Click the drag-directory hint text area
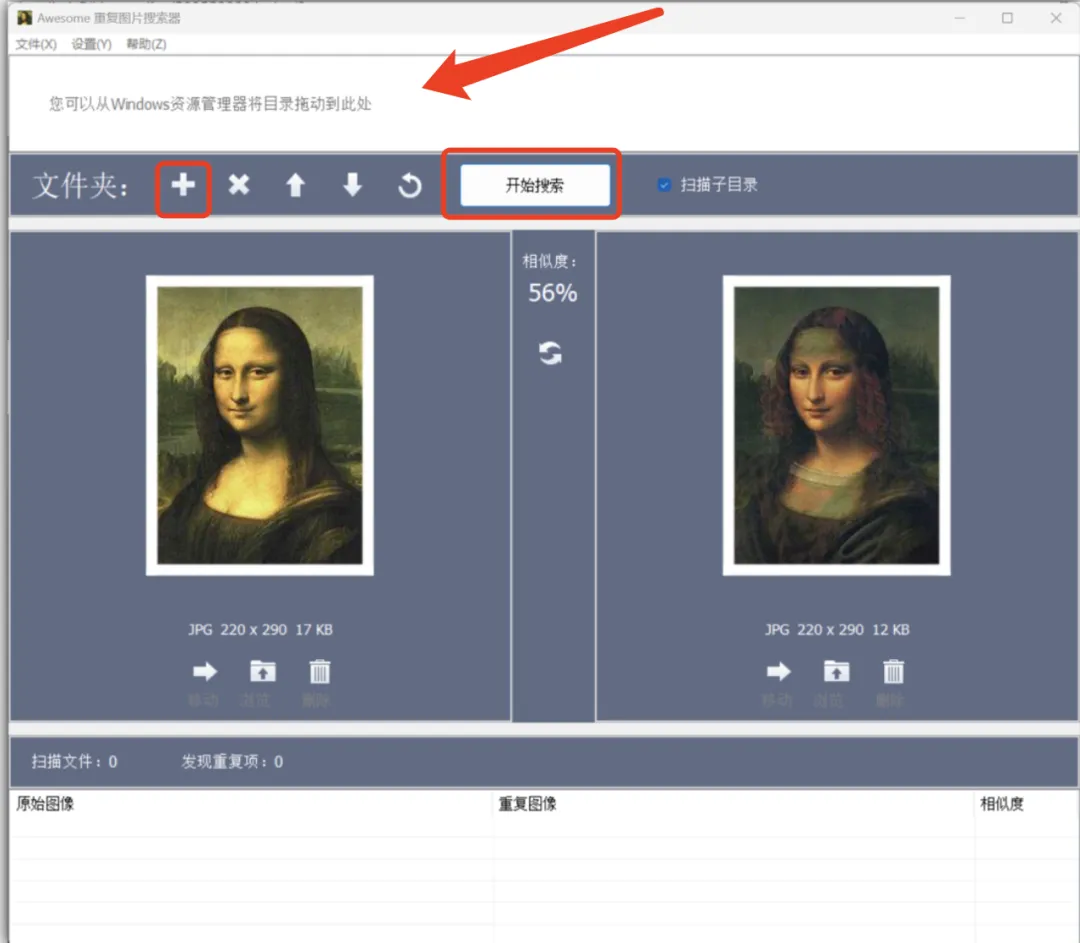The image size is (1080, 943). (x=210, y=104)
